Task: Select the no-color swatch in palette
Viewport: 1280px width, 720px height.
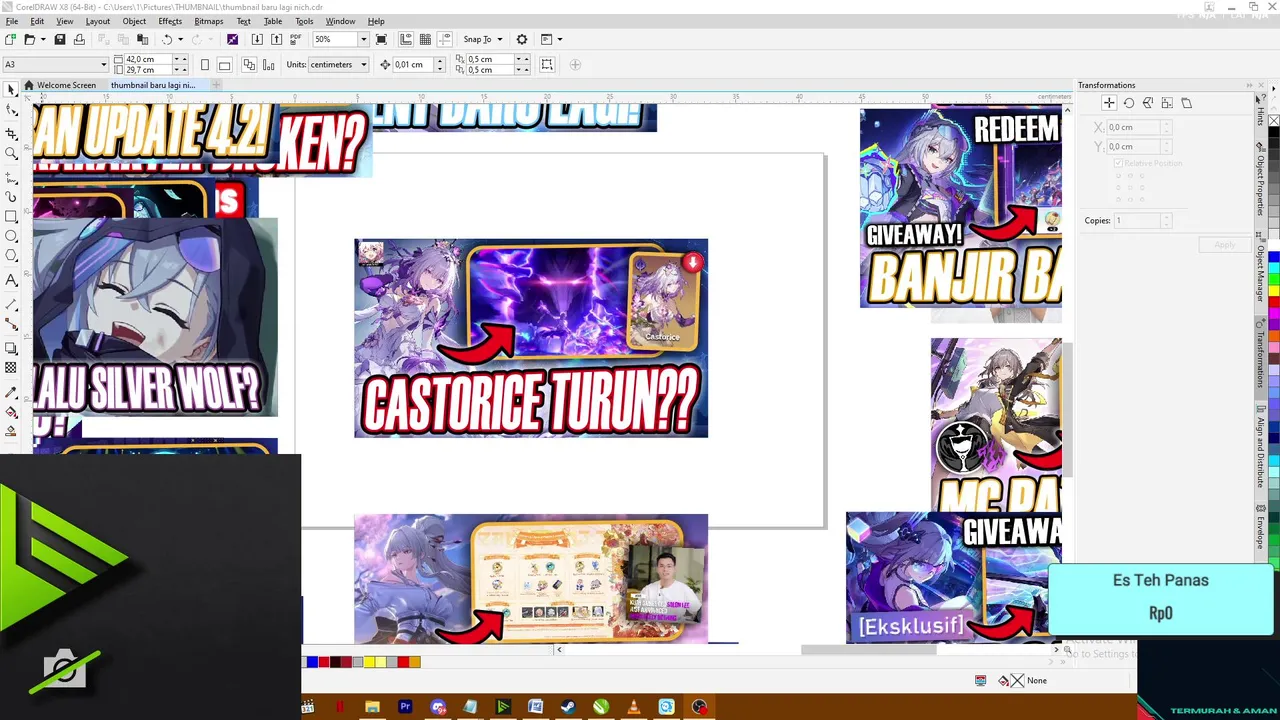Action: pos(1274,121)
